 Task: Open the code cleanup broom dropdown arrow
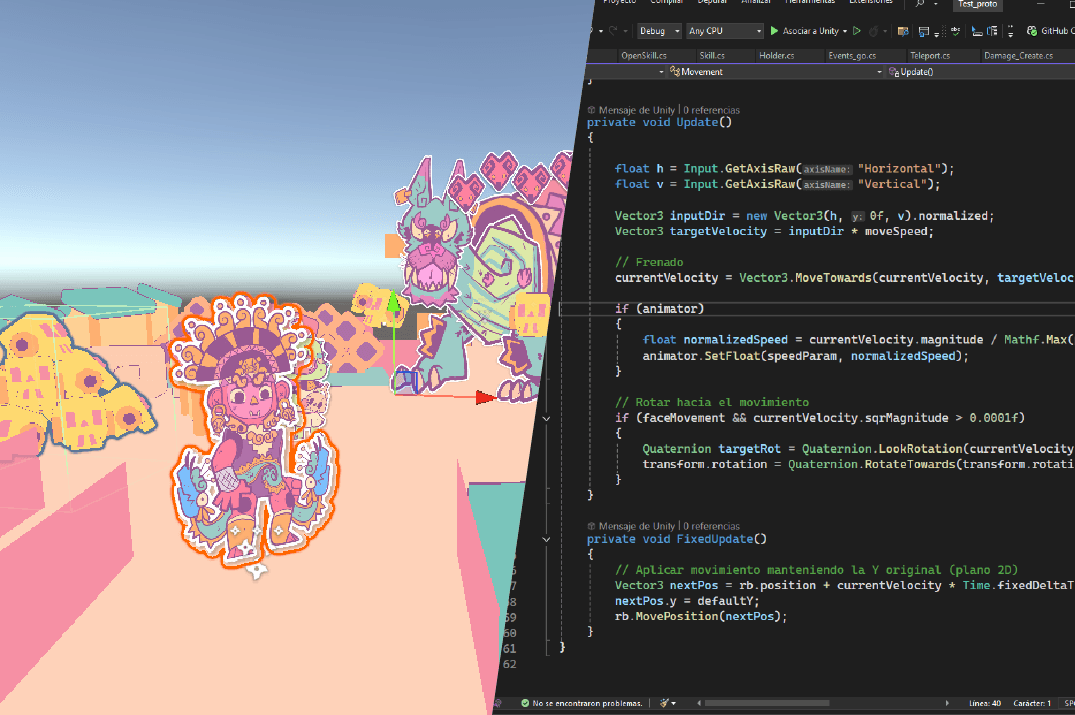click(x=673, y=703)
